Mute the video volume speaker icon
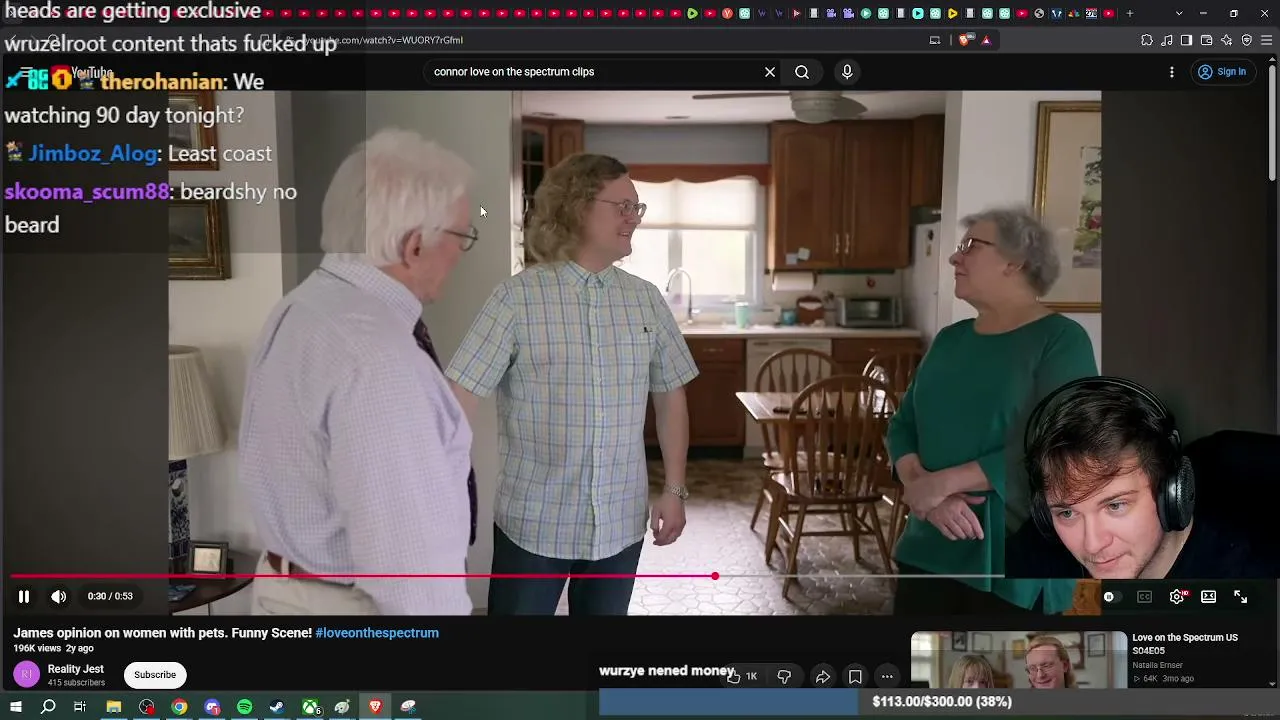The width and height of the screenshot is (1280, 720). click(59, 596)
